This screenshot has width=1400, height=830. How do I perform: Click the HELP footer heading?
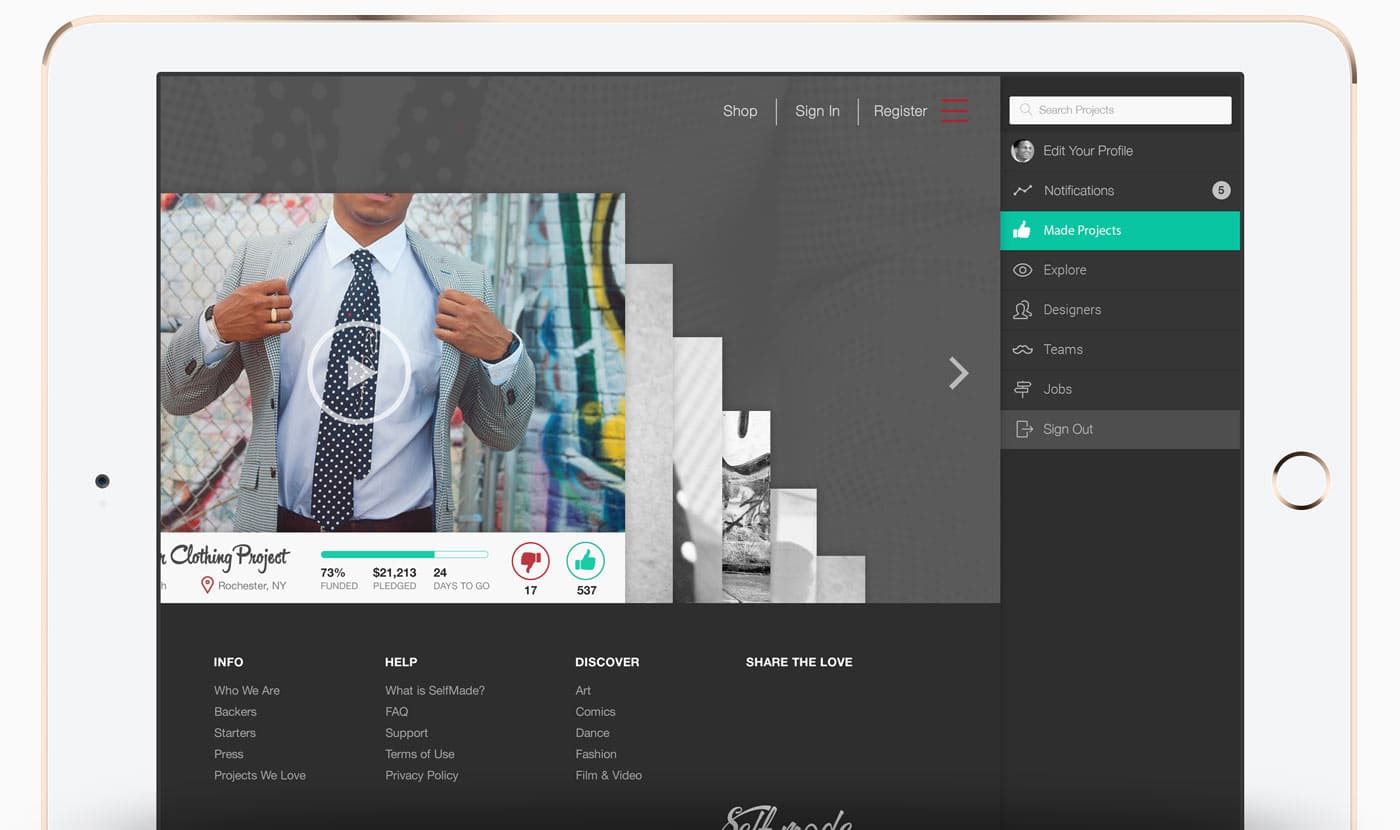pyautogui.click(x=401, y=662)
